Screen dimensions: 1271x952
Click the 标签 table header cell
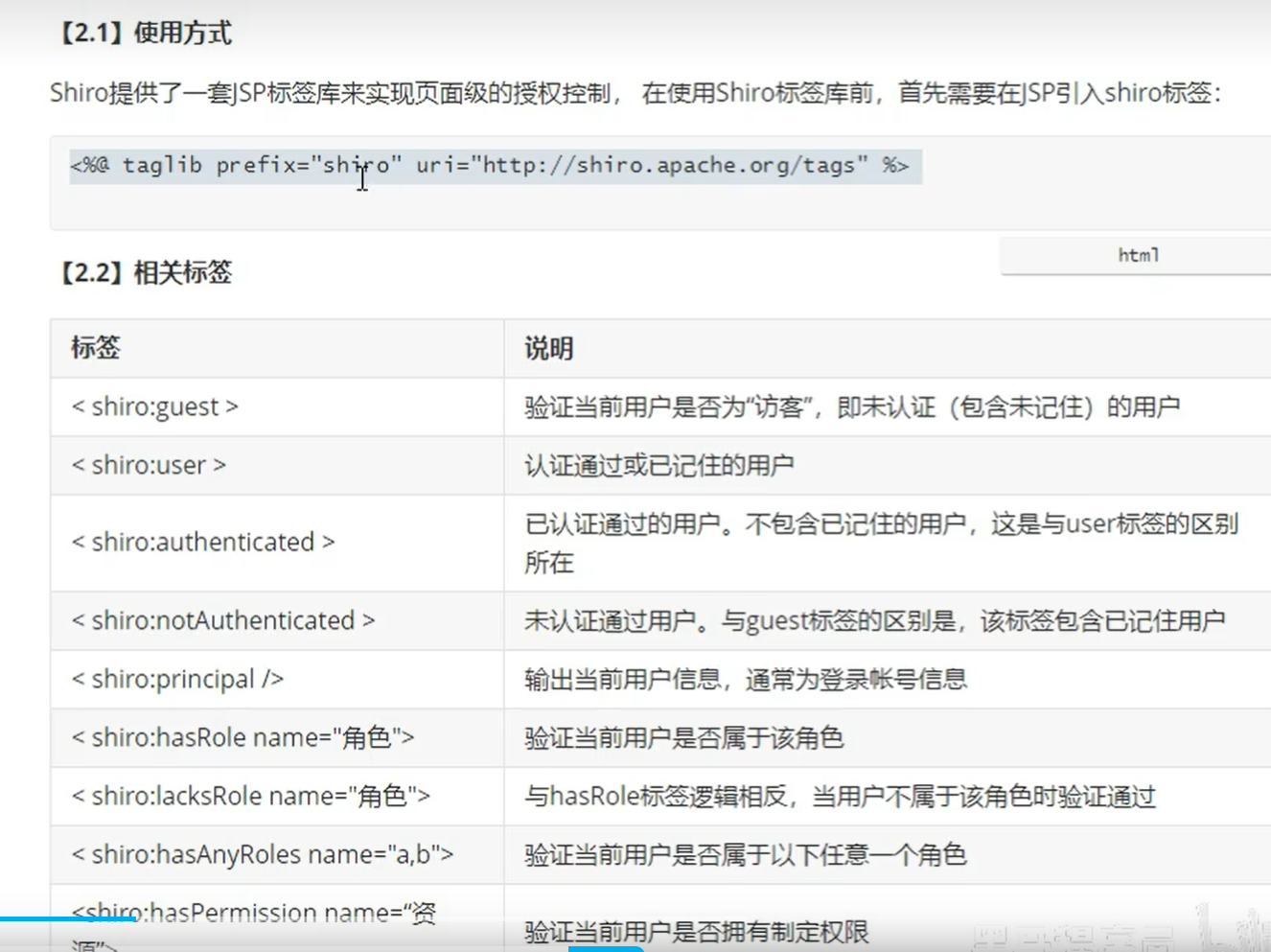coord(93,347)
